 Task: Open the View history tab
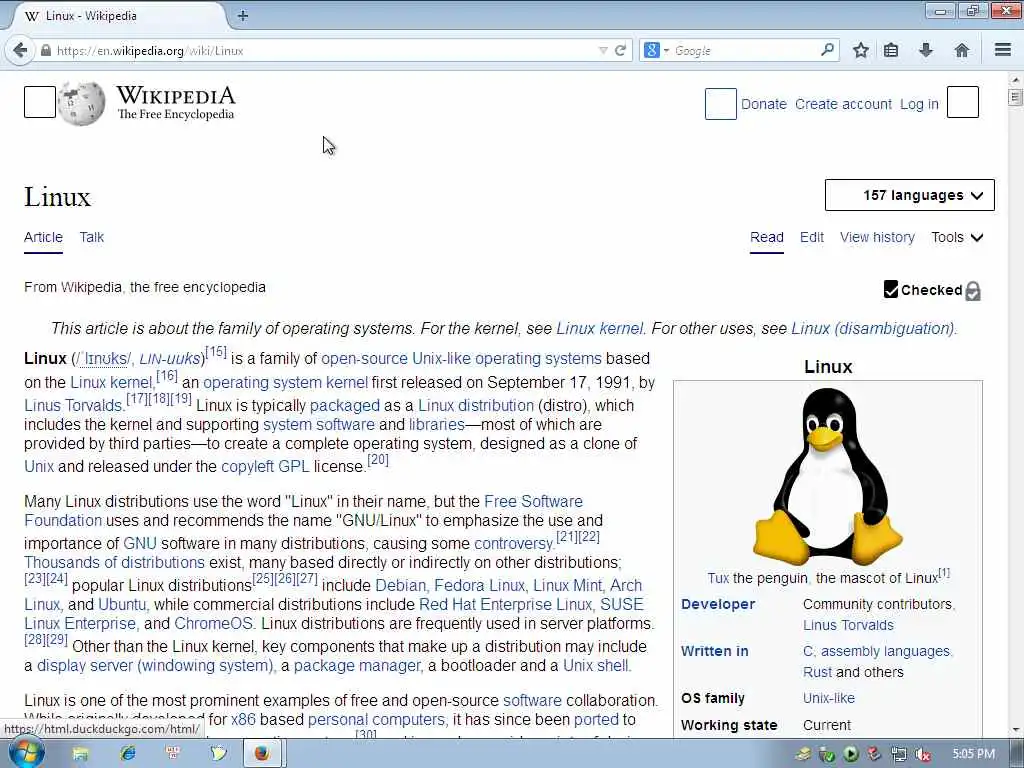click(x=877, y=237)
